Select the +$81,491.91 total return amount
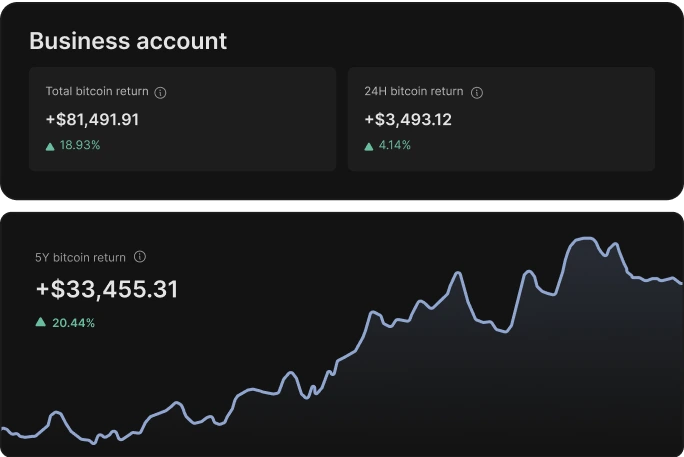This screenshot has width=684, height=457. (92, 119)
